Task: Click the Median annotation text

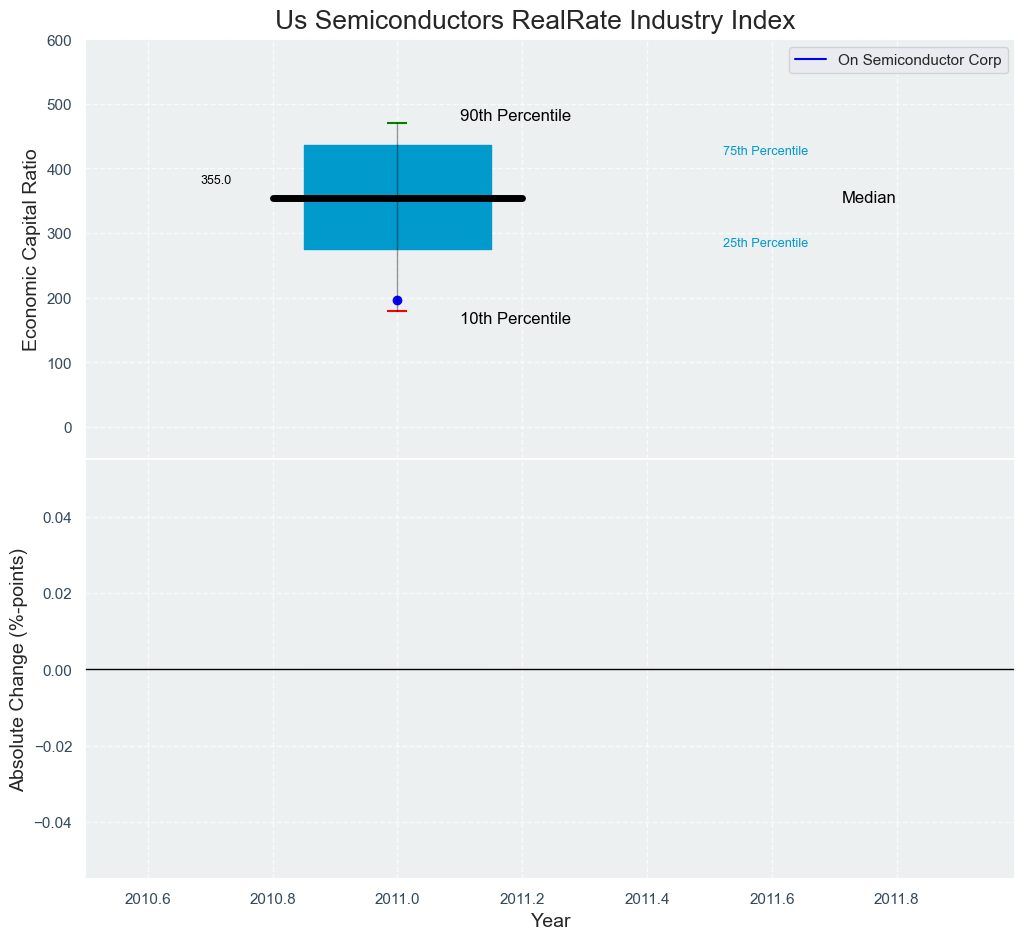Action: pyautogui.click(x=868, y=197)
